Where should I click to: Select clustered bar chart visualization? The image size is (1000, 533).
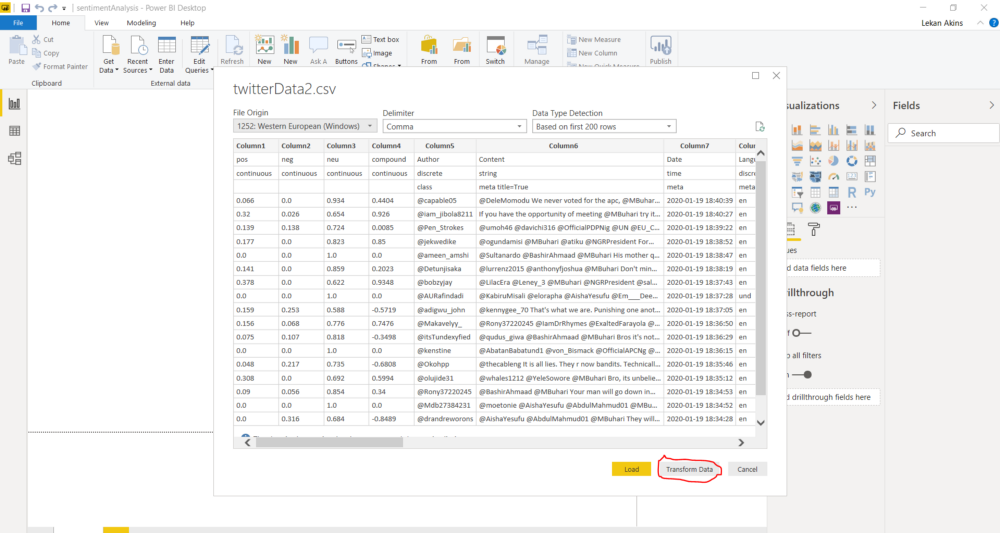pos(815,130)
